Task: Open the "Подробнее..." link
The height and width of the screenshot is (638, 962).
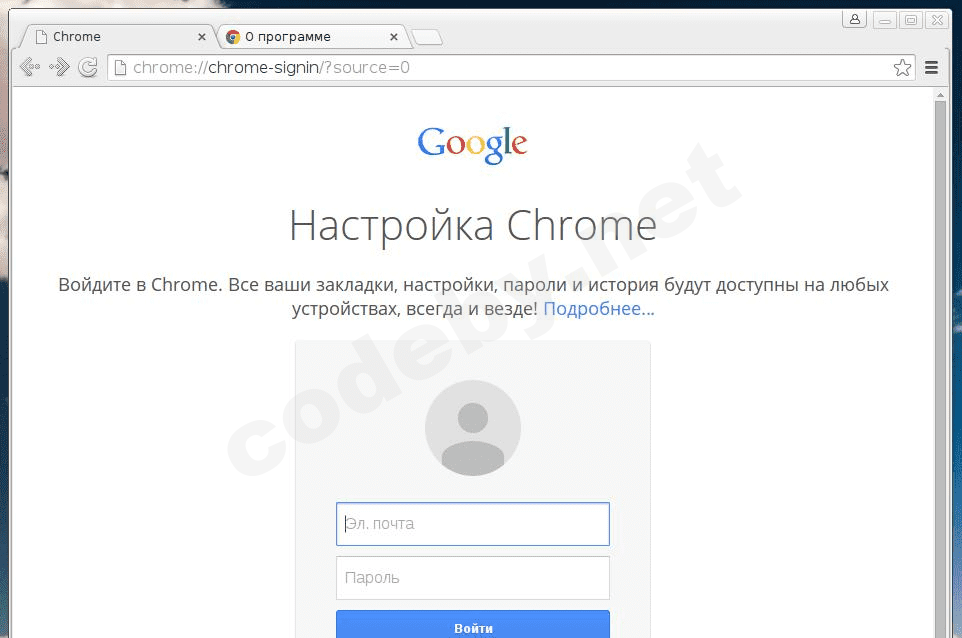Action: (599, 309)
